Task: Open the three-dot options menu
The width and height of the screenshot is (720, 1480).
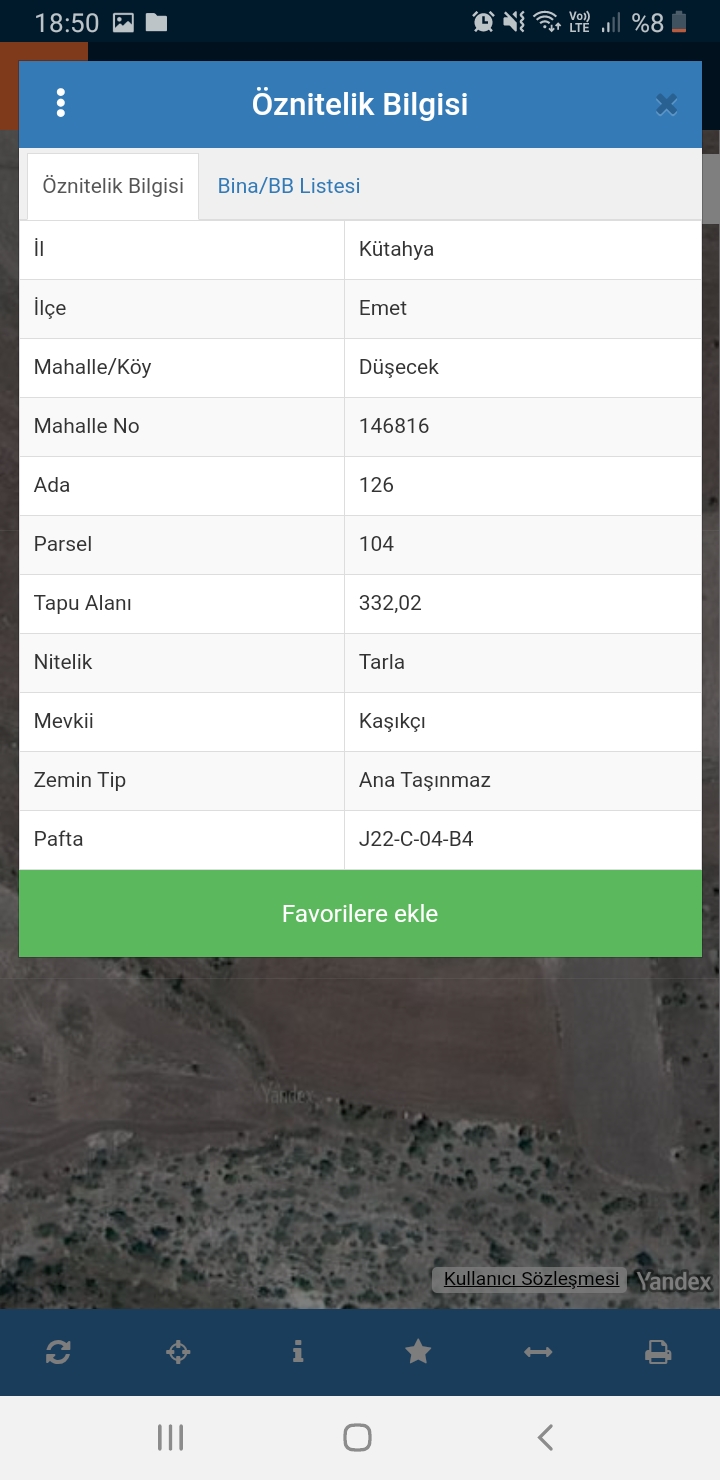Action: [x=61, y=103]
